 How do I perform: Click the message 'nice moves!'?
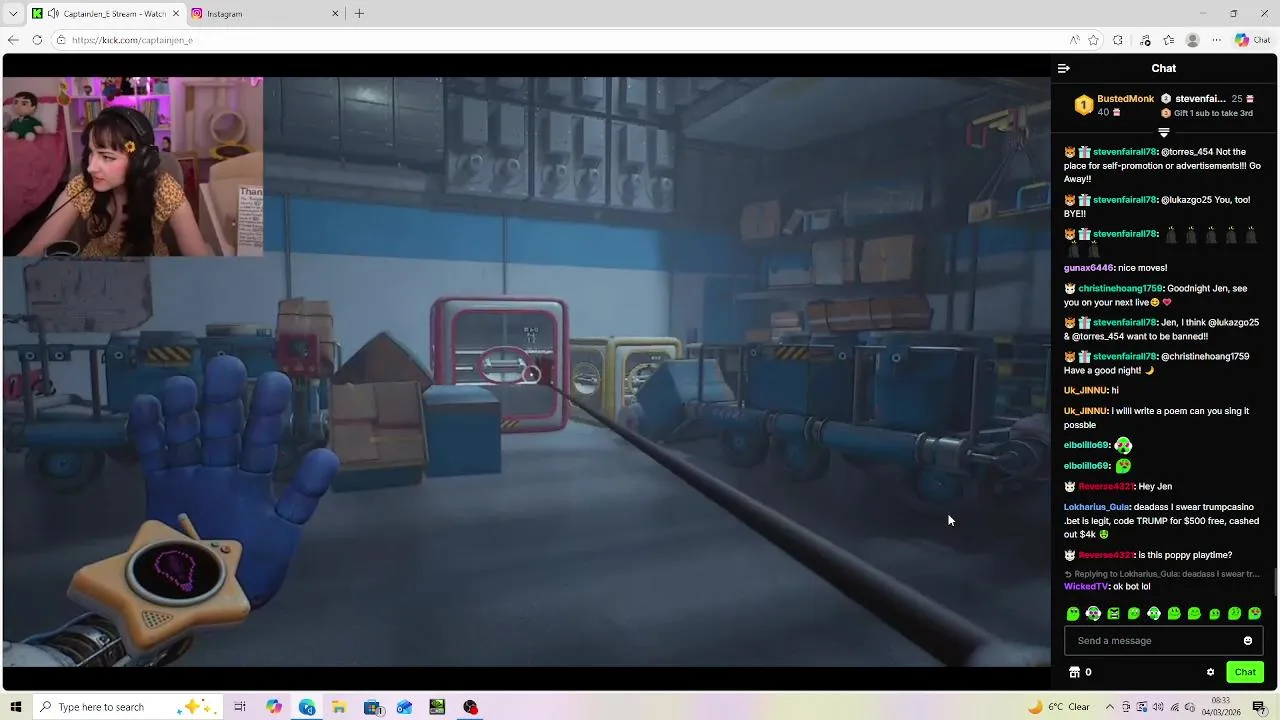[x=1143, y=268]
